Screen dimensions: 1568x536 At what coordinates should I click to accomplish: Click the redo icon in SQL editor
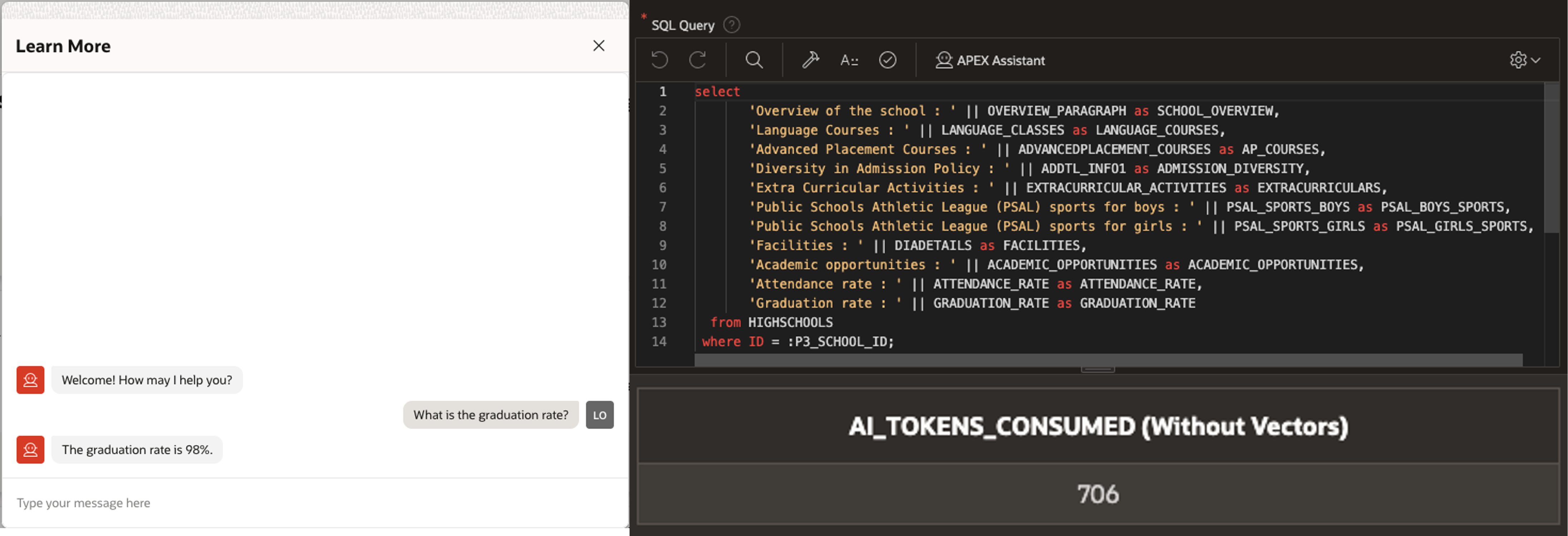pyautogui.click(x=697, y=60)
